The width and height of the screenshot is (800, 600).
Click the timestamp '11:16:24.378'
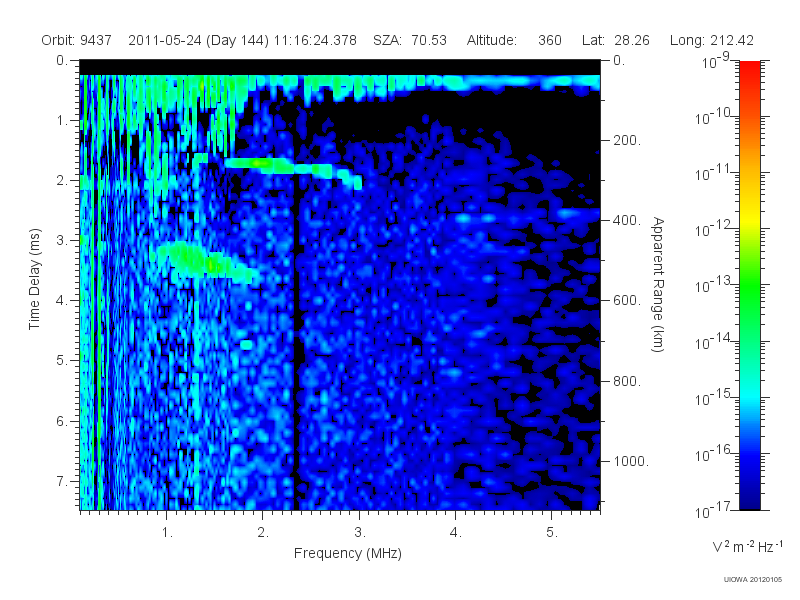click(315, 40)
